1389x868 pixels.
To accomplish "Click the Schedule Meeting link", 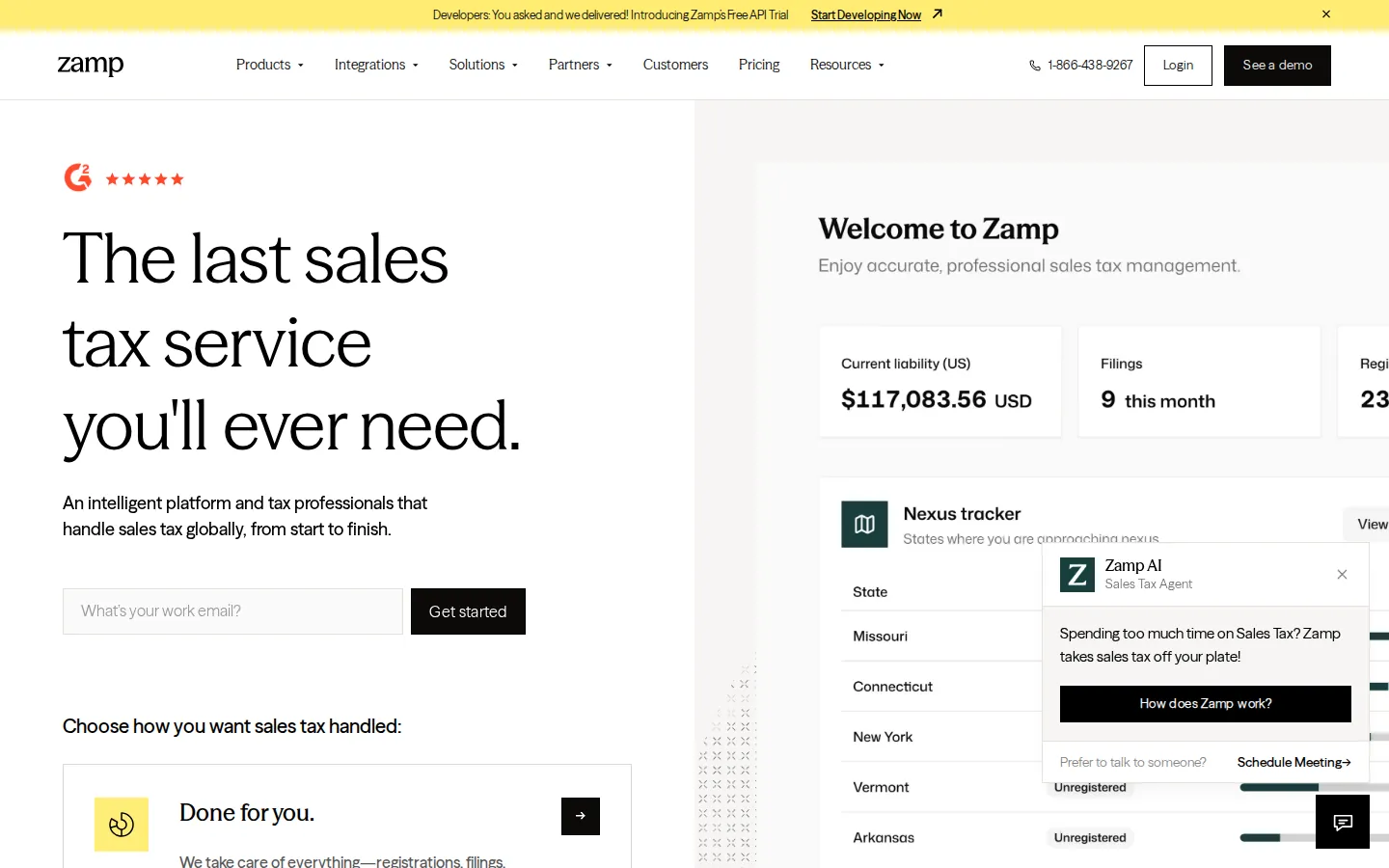I will (1294, 762).
